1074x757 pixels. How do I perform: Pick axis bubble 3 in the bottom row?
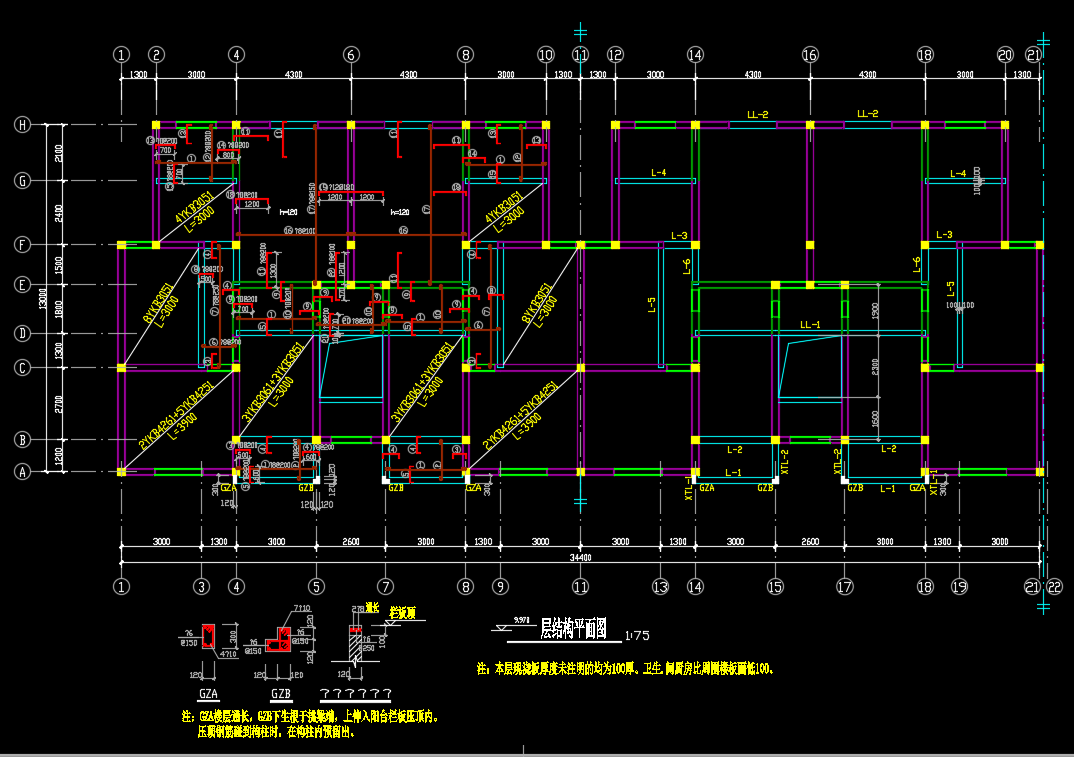pos(201,587)
